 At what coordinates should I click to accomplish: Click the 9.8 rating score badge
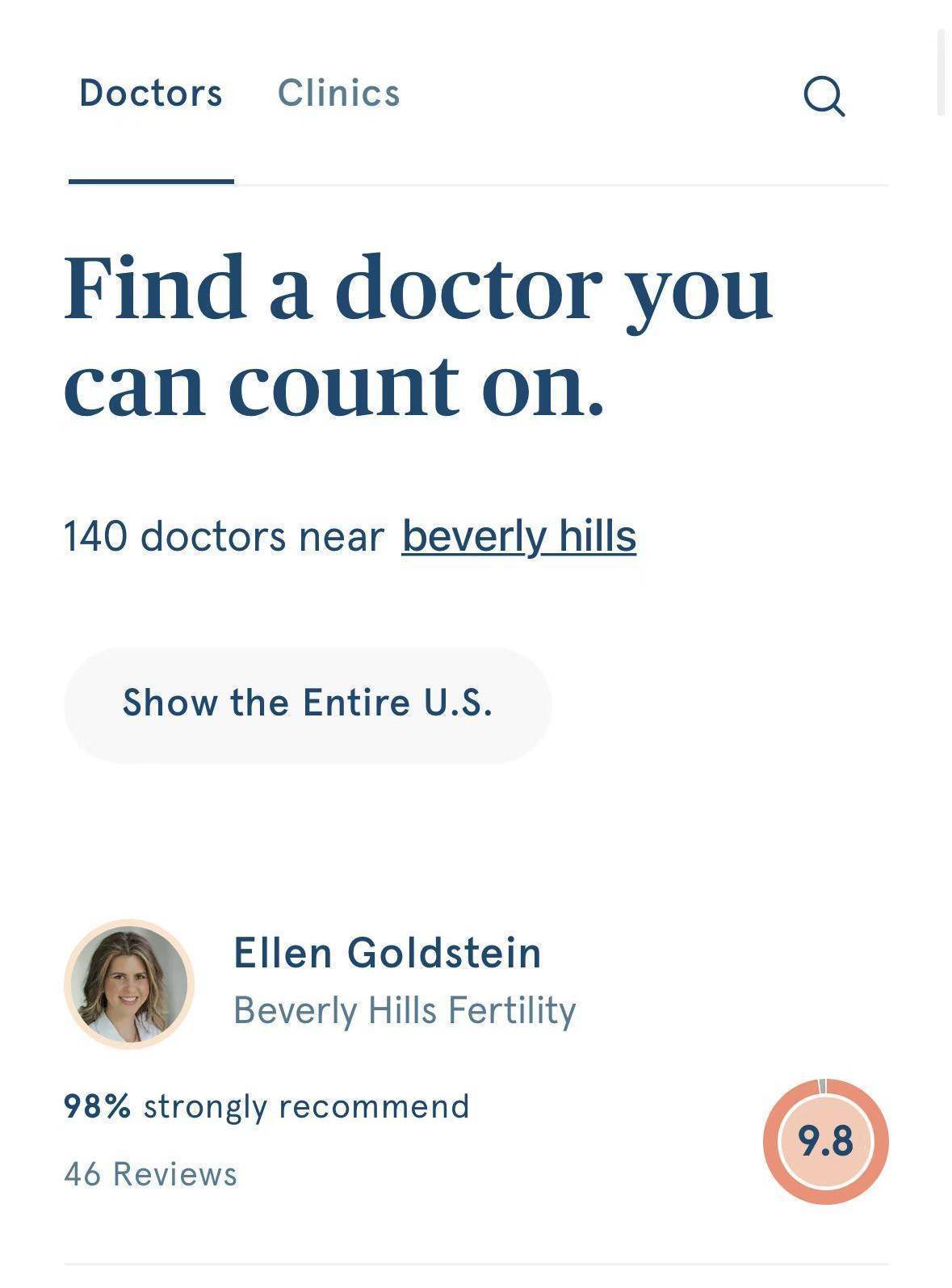pos(825,1141)
